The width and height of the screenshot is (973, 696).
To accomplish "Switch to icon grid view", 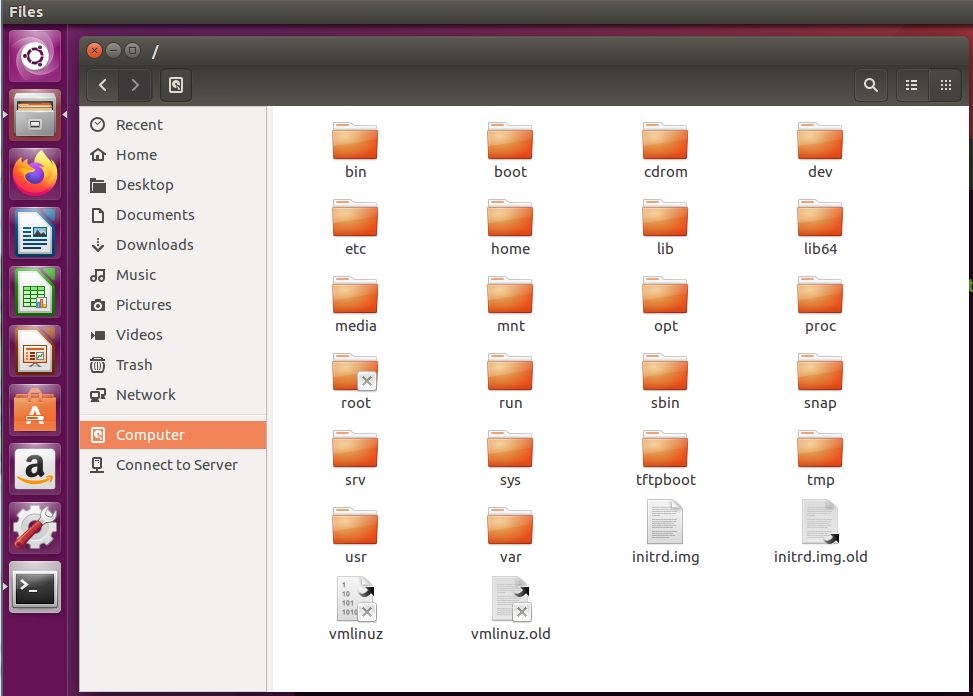I will click(x=946, y=85).
